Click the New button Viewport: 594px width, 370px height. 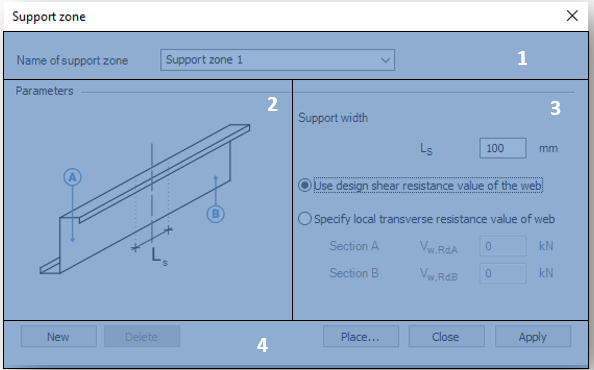[59, 336]
